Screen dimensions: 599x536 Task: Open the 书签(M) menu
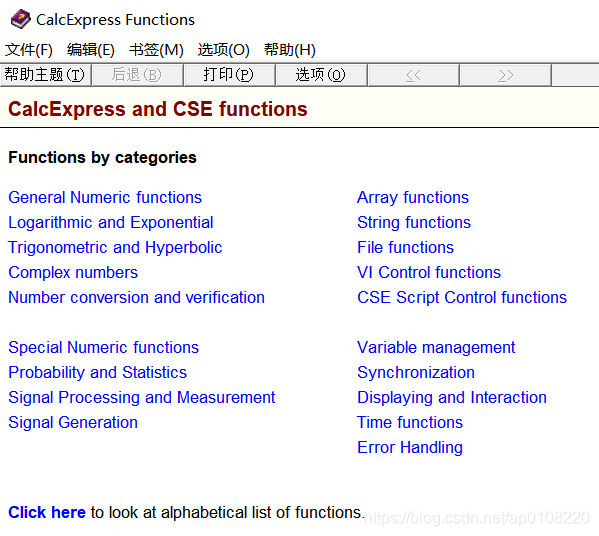coord(156,50)
